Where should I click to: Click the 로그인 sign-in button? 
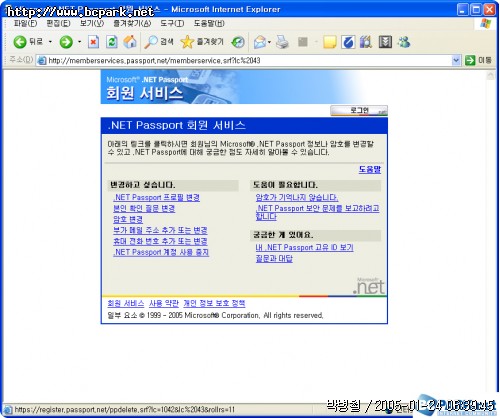[359, 110]
